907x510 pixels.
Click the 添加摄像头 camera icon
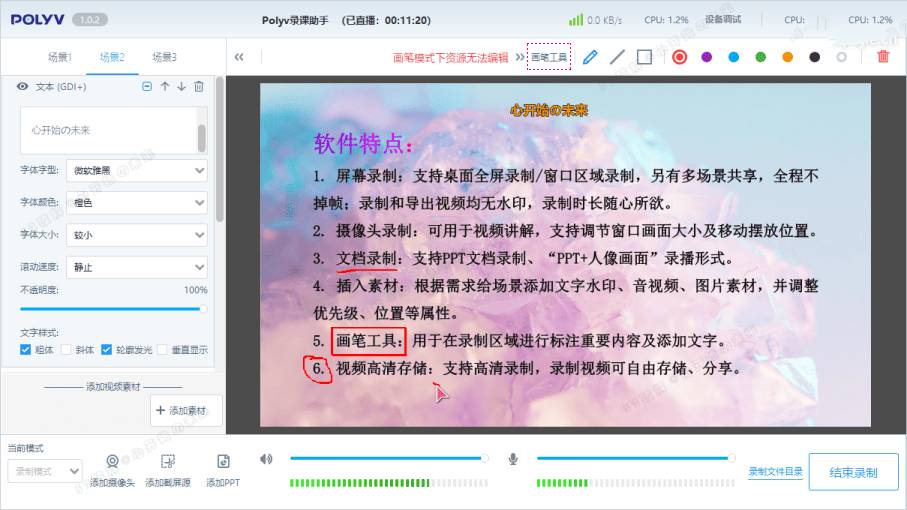pos(113,461)
